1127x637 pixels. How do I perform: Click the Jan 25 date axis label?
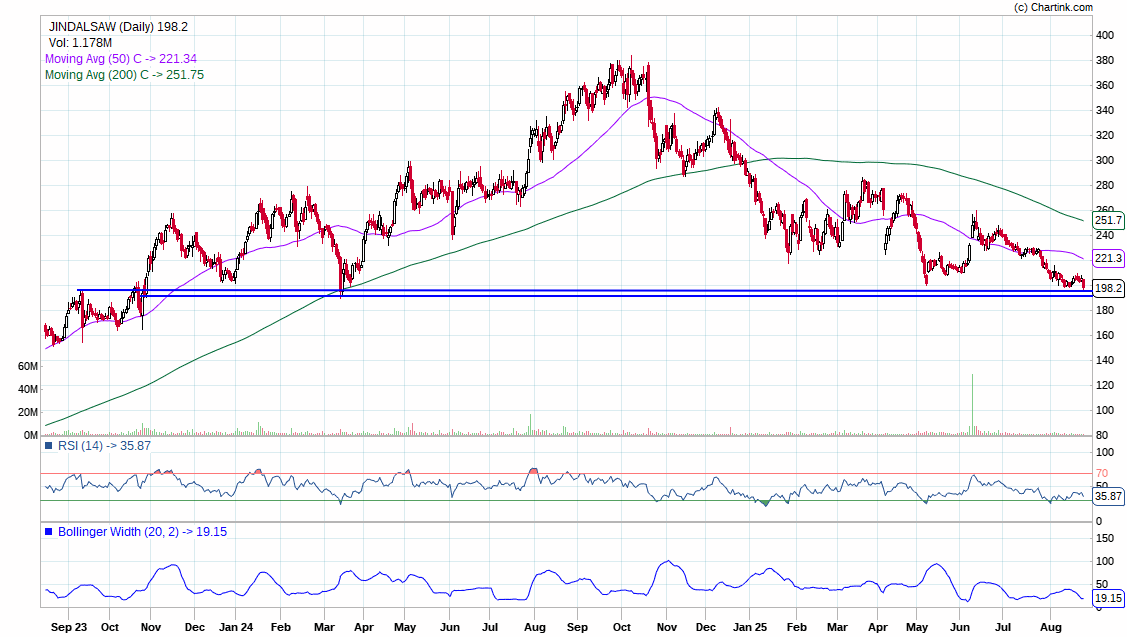point(750,627)
